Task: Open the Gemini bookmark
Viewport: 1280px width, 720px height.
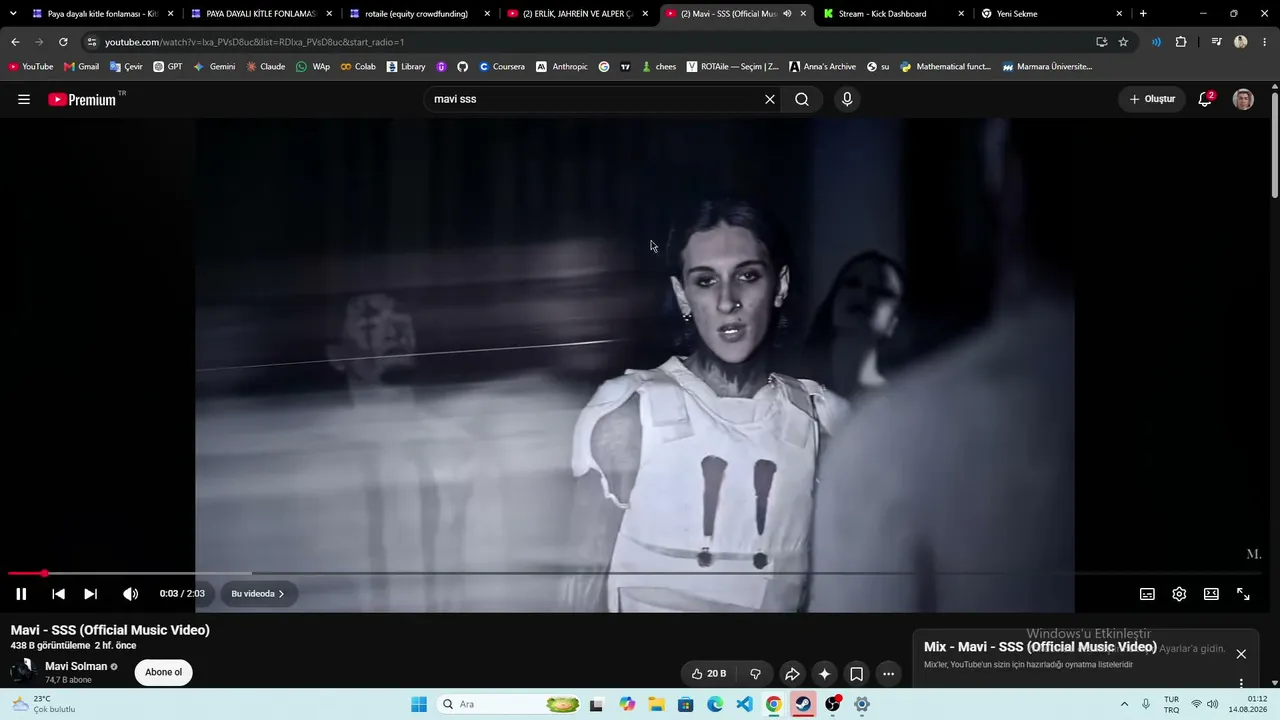Action: [x=214, y=67]
